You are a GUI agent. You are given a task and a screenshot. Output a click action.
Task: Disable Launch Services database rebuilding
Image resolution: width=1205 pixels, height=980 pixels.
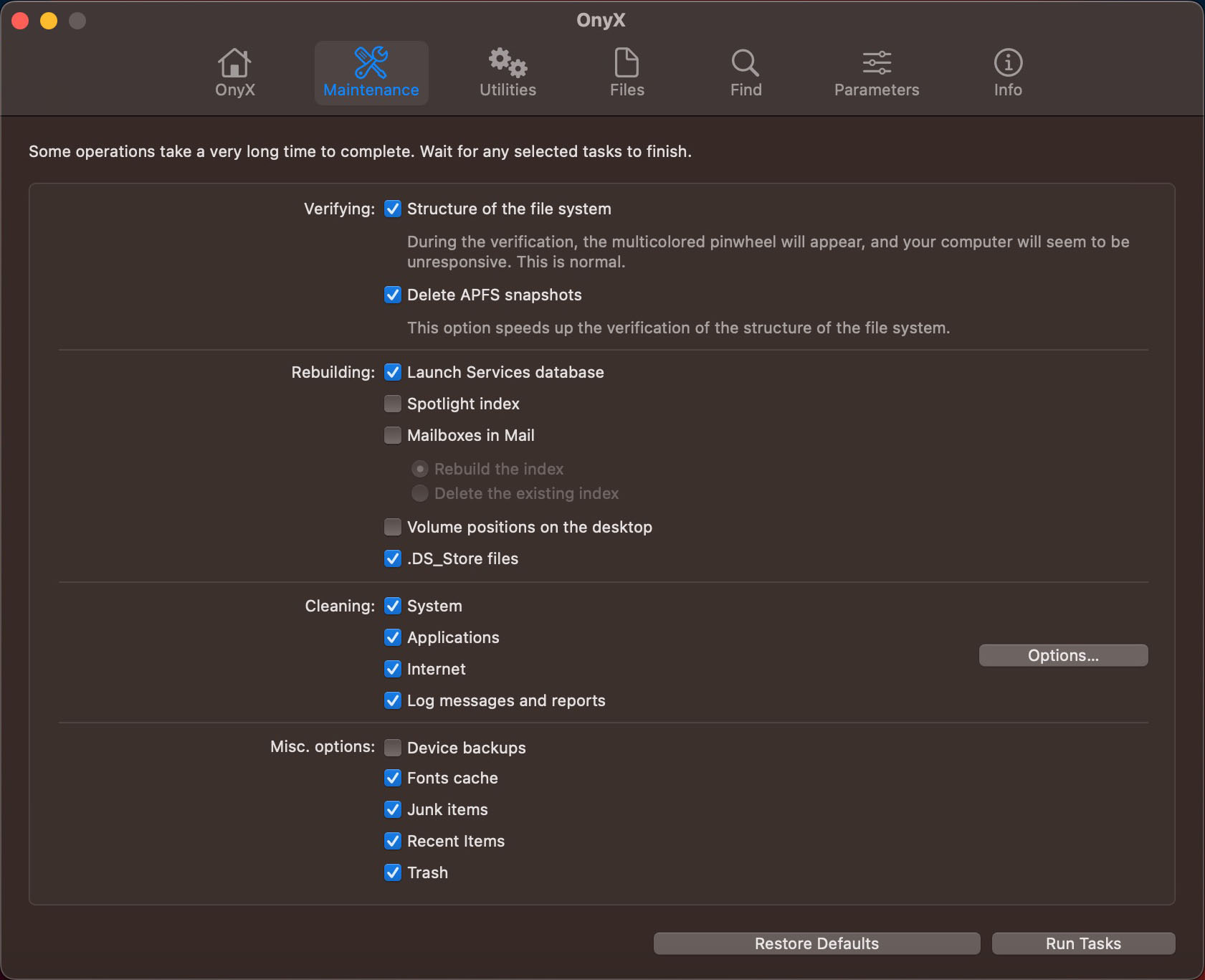[393, 372]
